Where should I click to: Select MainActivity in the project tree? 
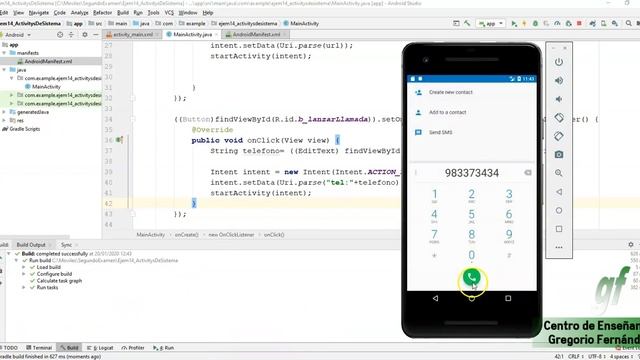(x=46, y=87)
